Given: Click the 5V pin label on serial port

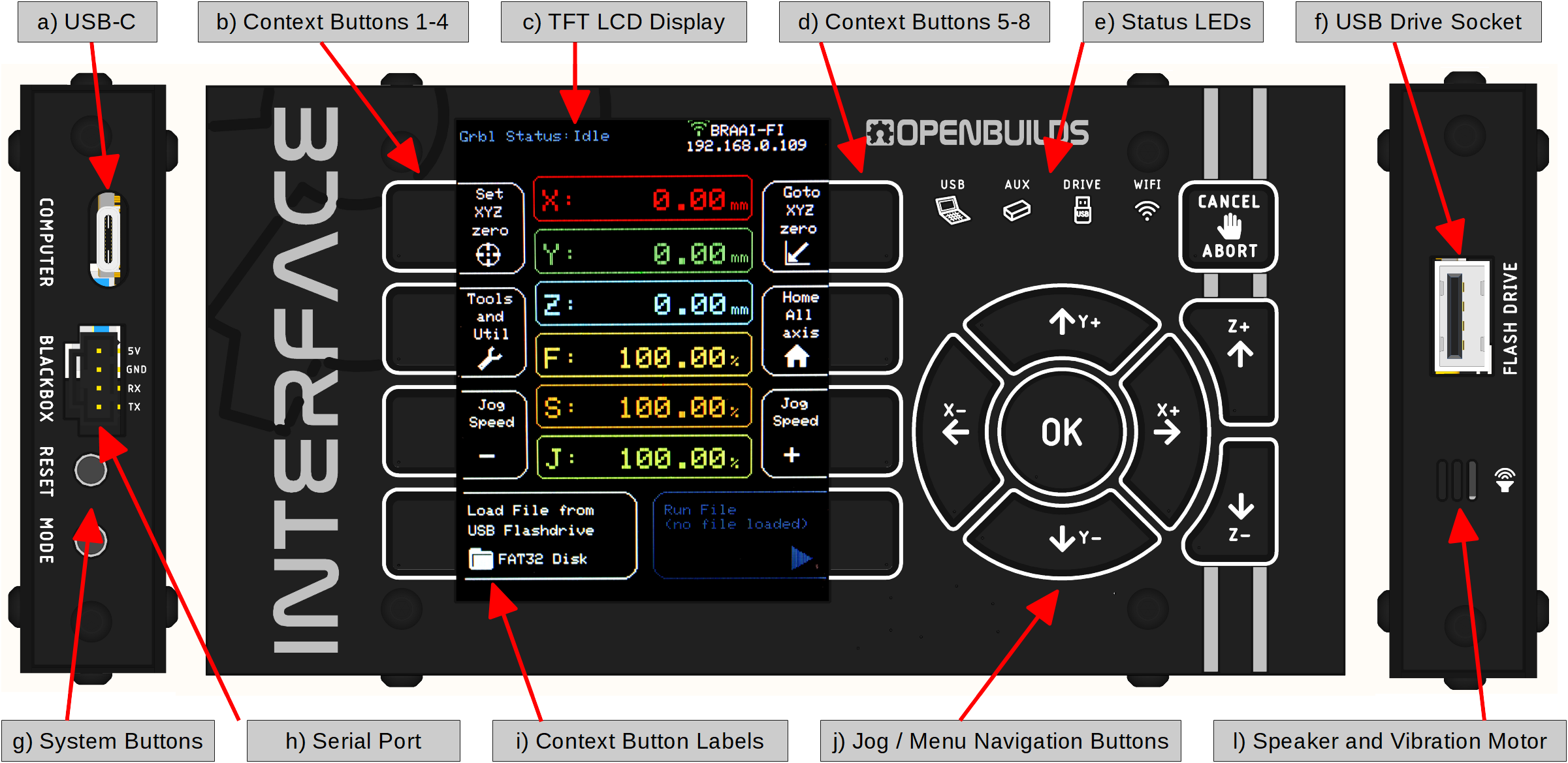Looking at the screenshot, I should 134,350.
